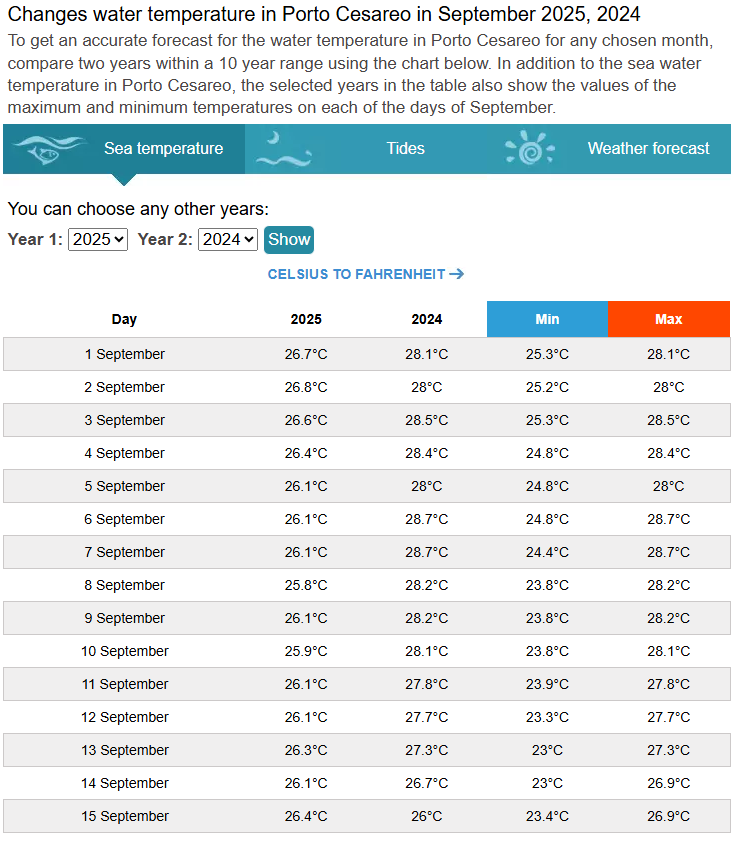Select the 15 September row label
Viewport: 736px width, 842px height.
pos(125,816)
